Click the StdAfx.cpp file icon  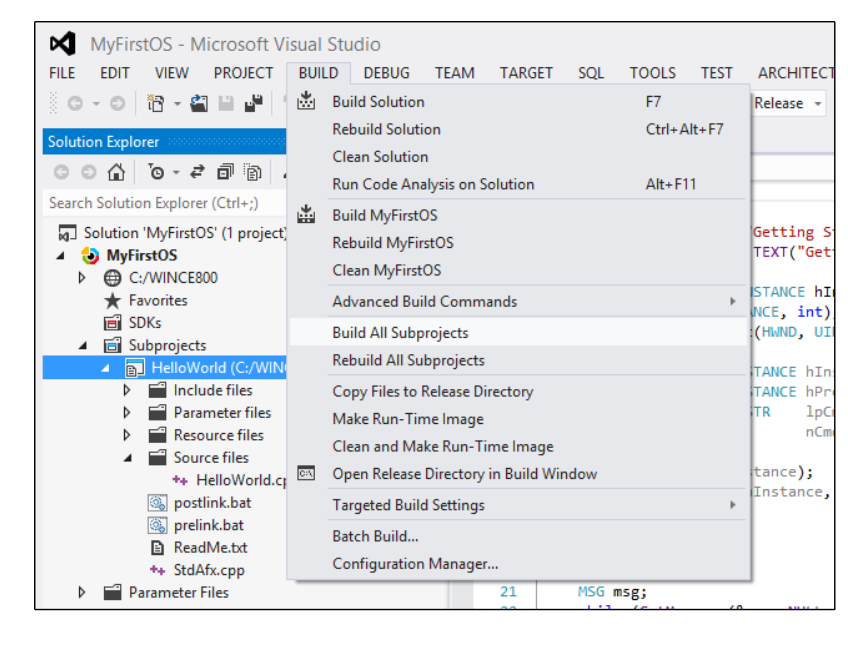tap(157, 570)
